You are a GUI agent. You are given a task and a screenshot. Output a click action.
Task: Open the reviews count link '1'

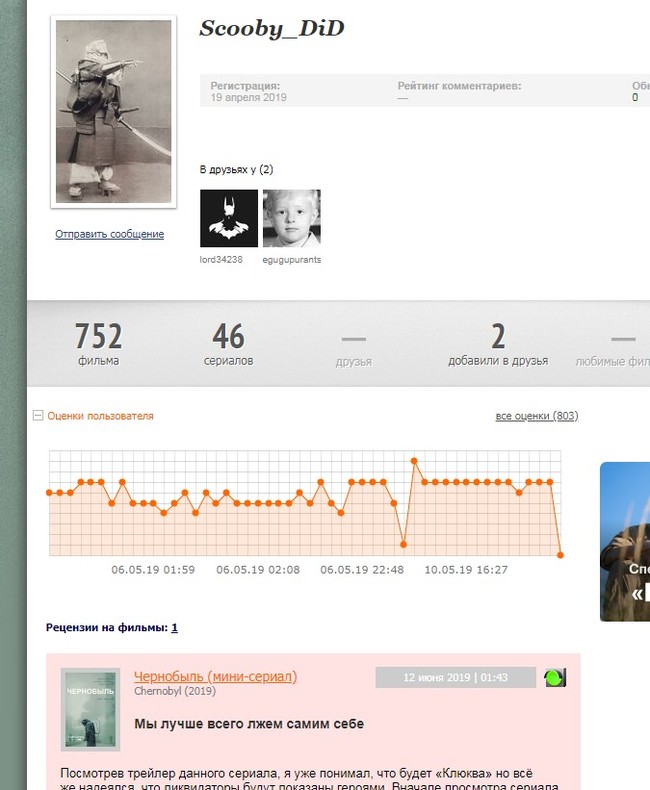[174, 628]
